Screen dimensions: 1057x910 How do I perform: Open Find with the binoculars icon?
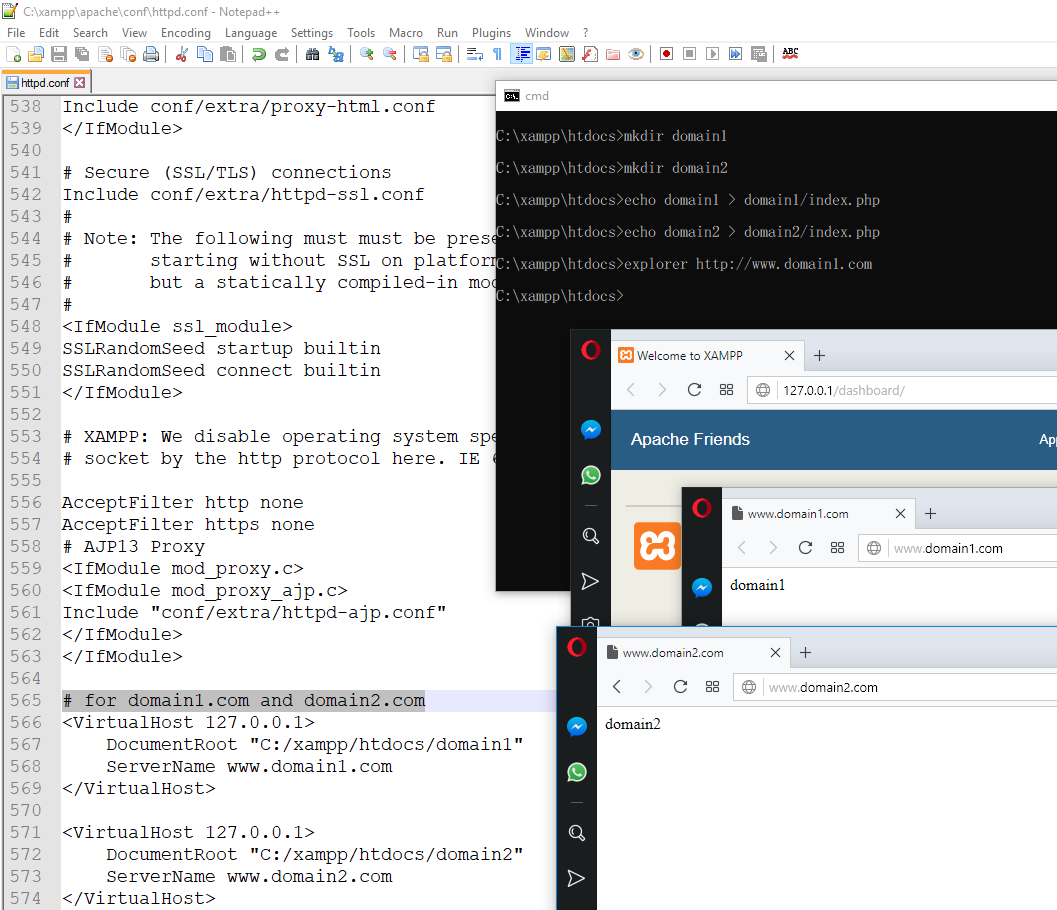tap(312, 54)
